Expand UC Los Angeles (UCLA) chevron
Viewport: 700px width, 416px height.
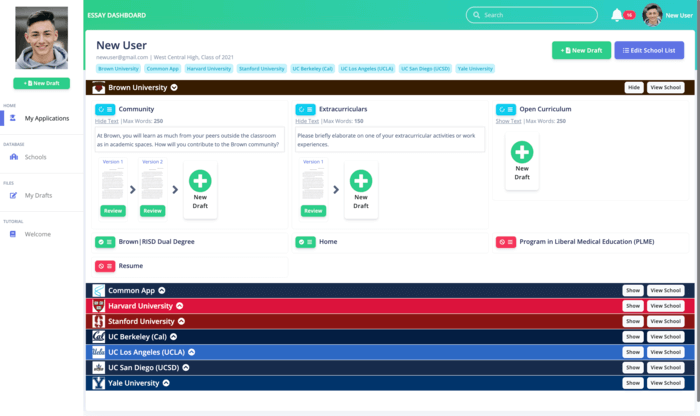(192, 352)
